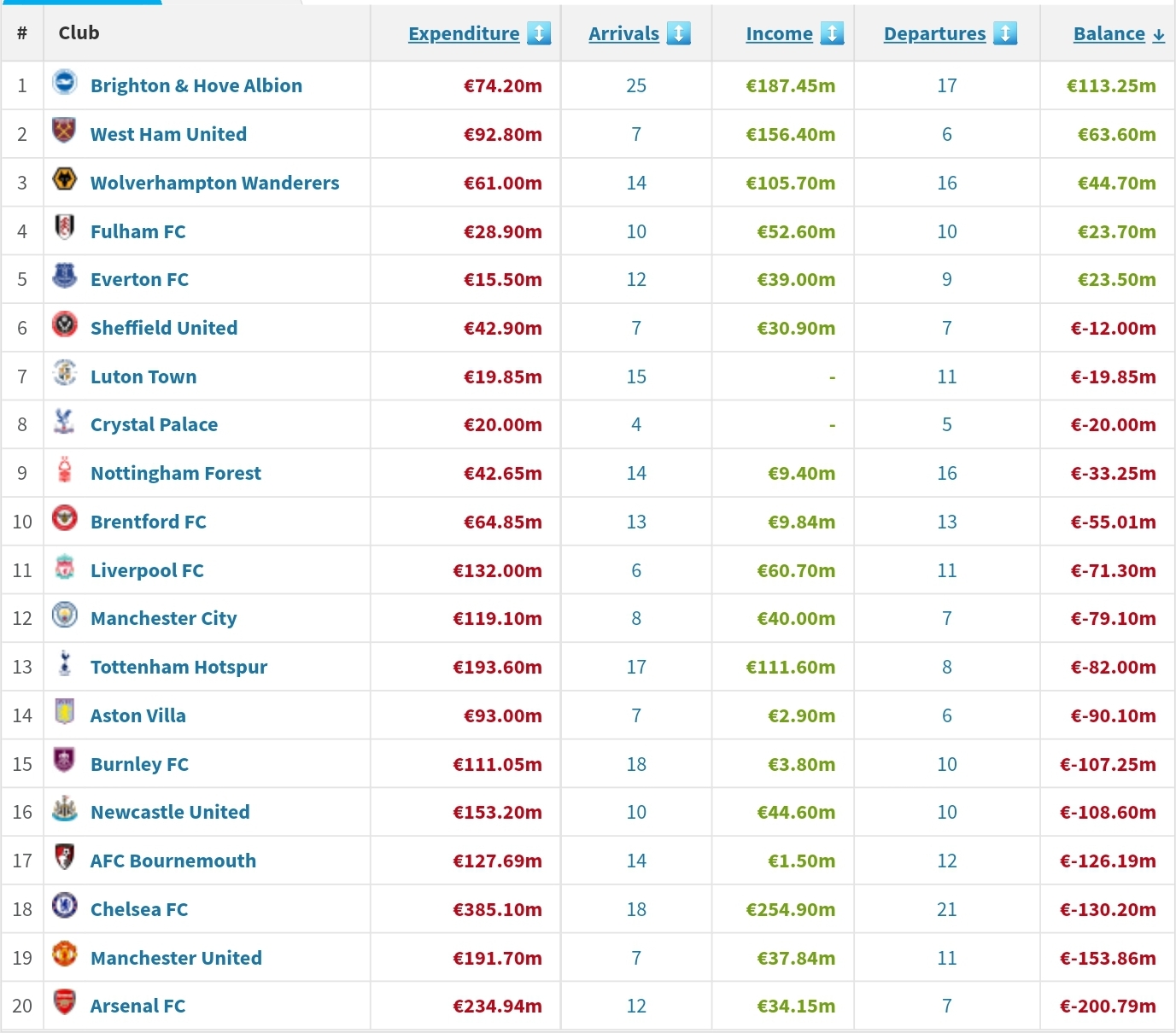Click Chelsea's departures count 21
Image resolution: width=1176 pixels, height=1033 pixels.
pos(947,909)
